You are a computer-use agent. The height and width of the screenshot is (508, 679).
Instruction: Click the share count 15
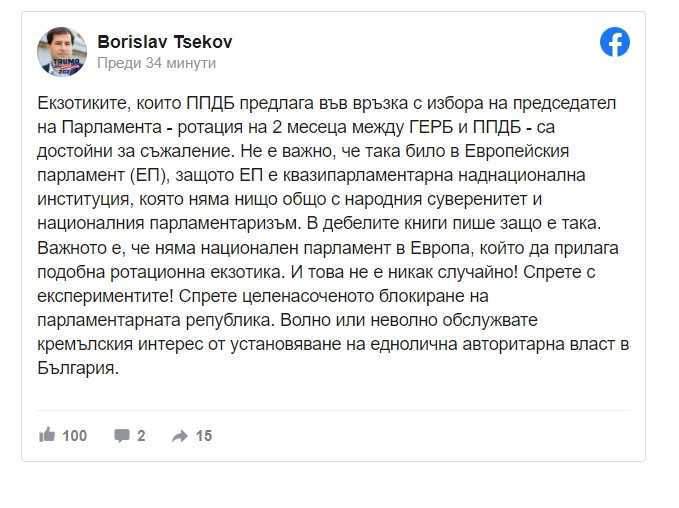pyautogui.click(x=204, y=435)
